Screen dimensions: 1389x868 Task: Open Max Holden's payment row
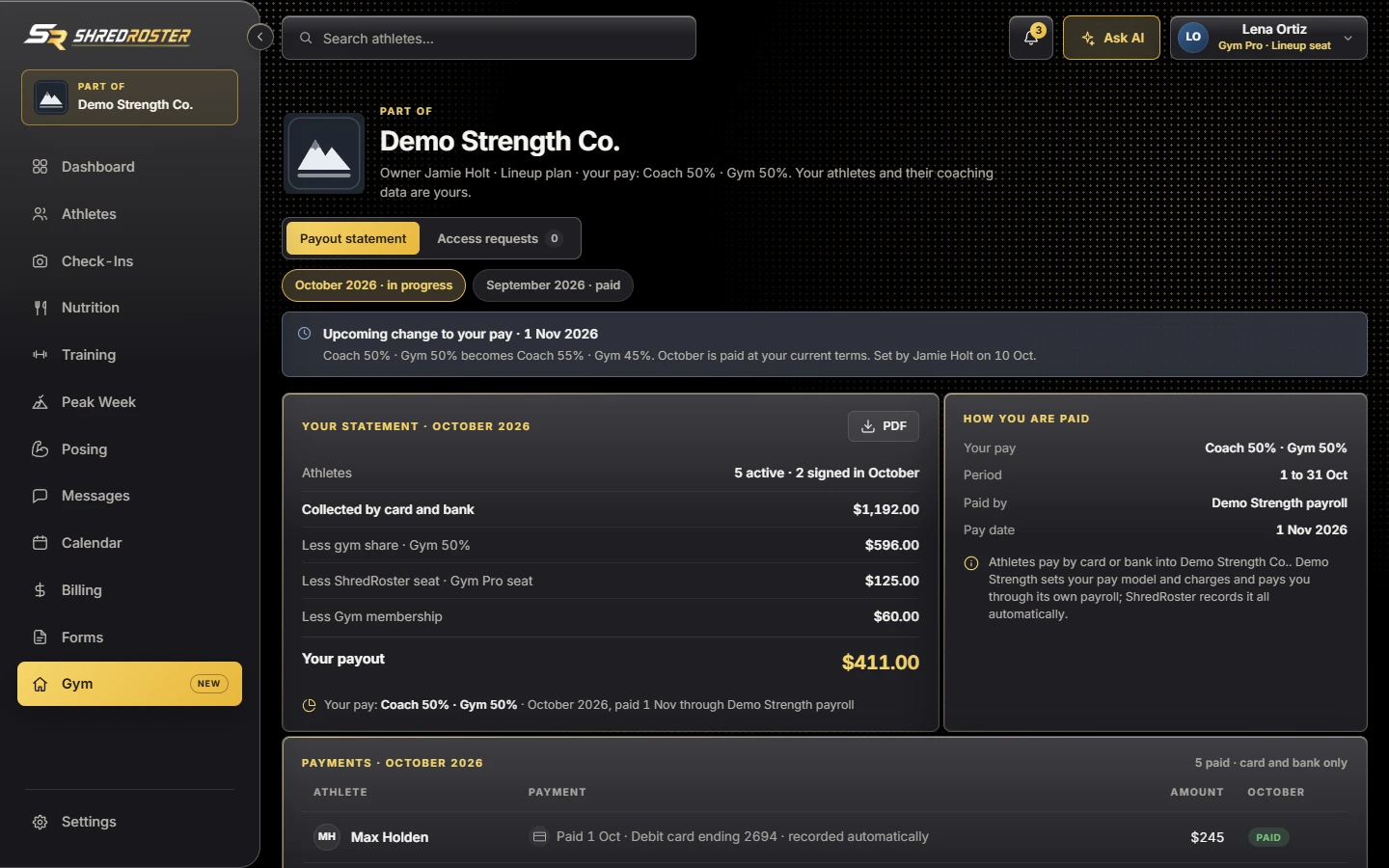pyautogui.click(x=825, y=837)
